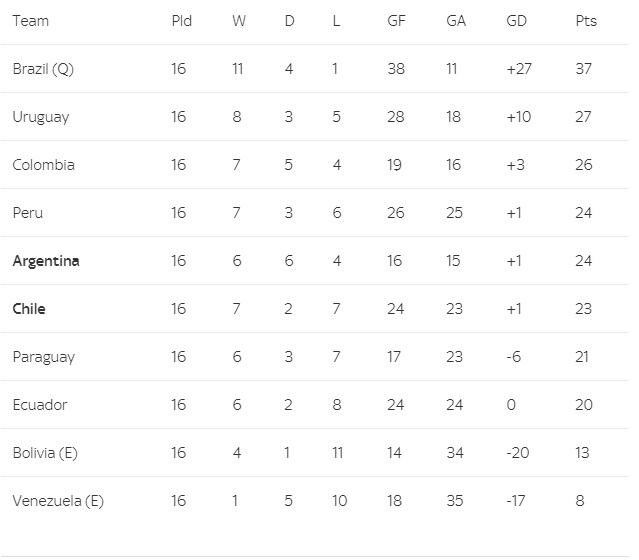Click the L column header
Screen dimensions: 639x560
click(x=336, y=21)
